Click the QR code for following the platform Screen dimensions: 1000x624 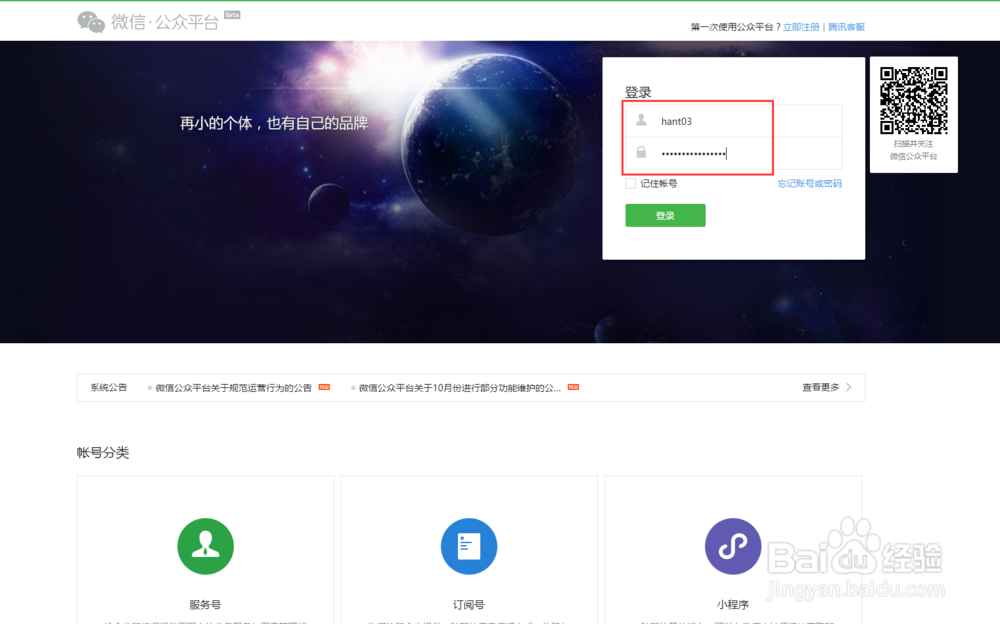pyautogui.click(x=913, y=101)
